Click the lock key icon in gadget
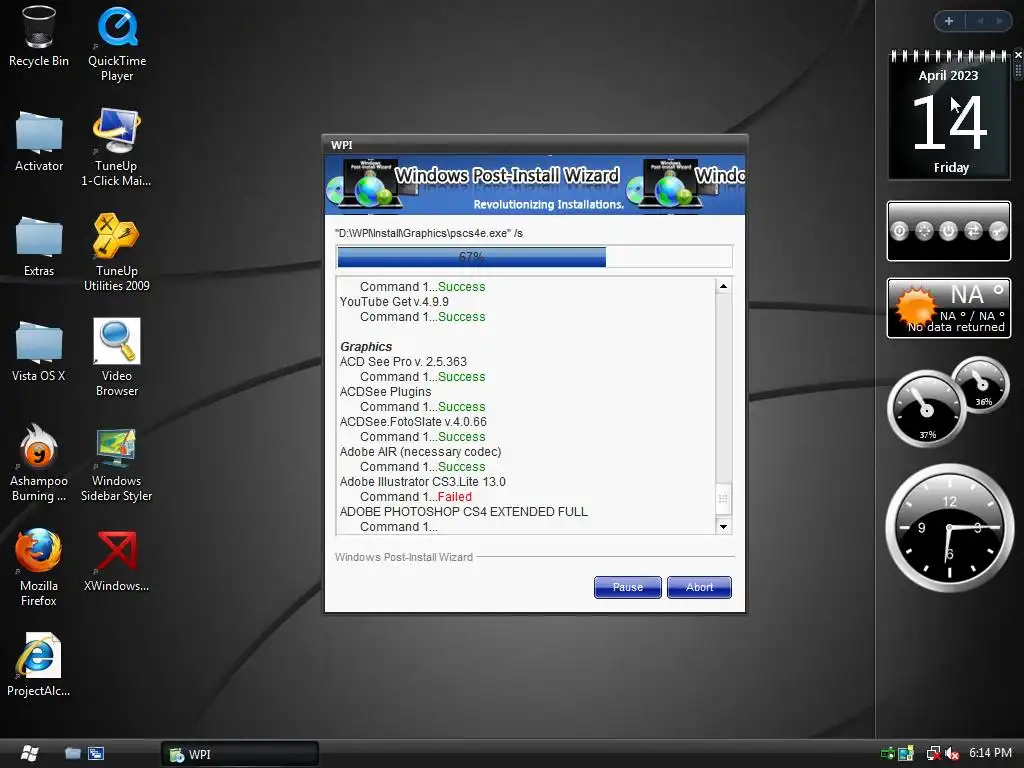The width and height of the screenshot is (1024, 768). [998, 231]
